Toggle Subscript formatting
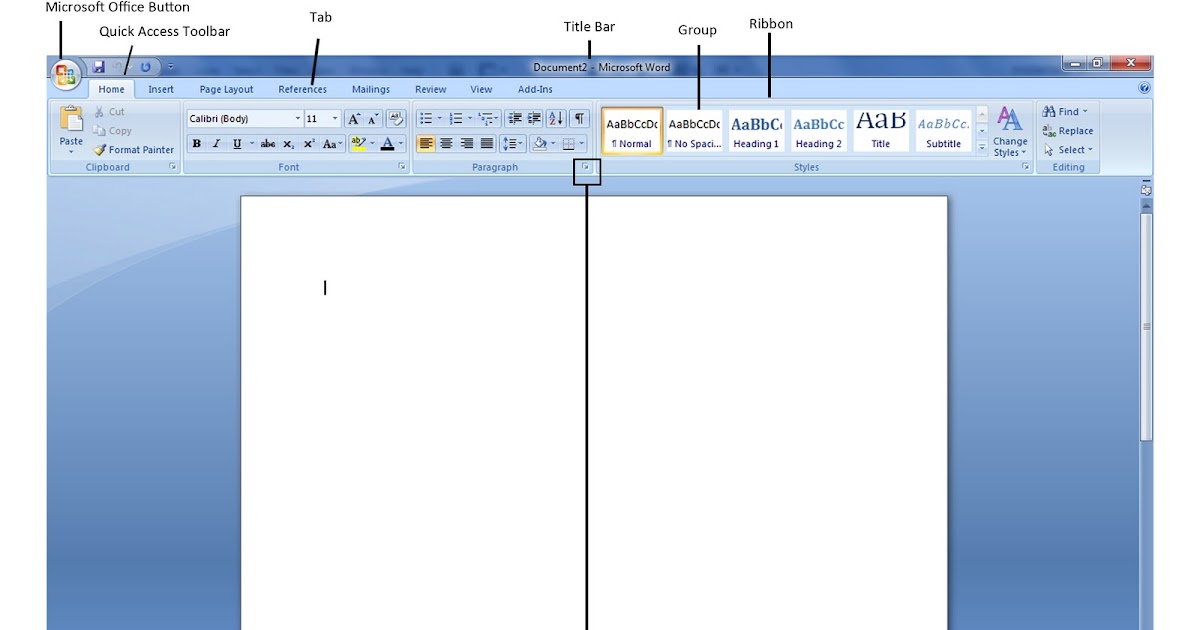This screenshot has height=630, width=1200. click(x=289, y=144)
